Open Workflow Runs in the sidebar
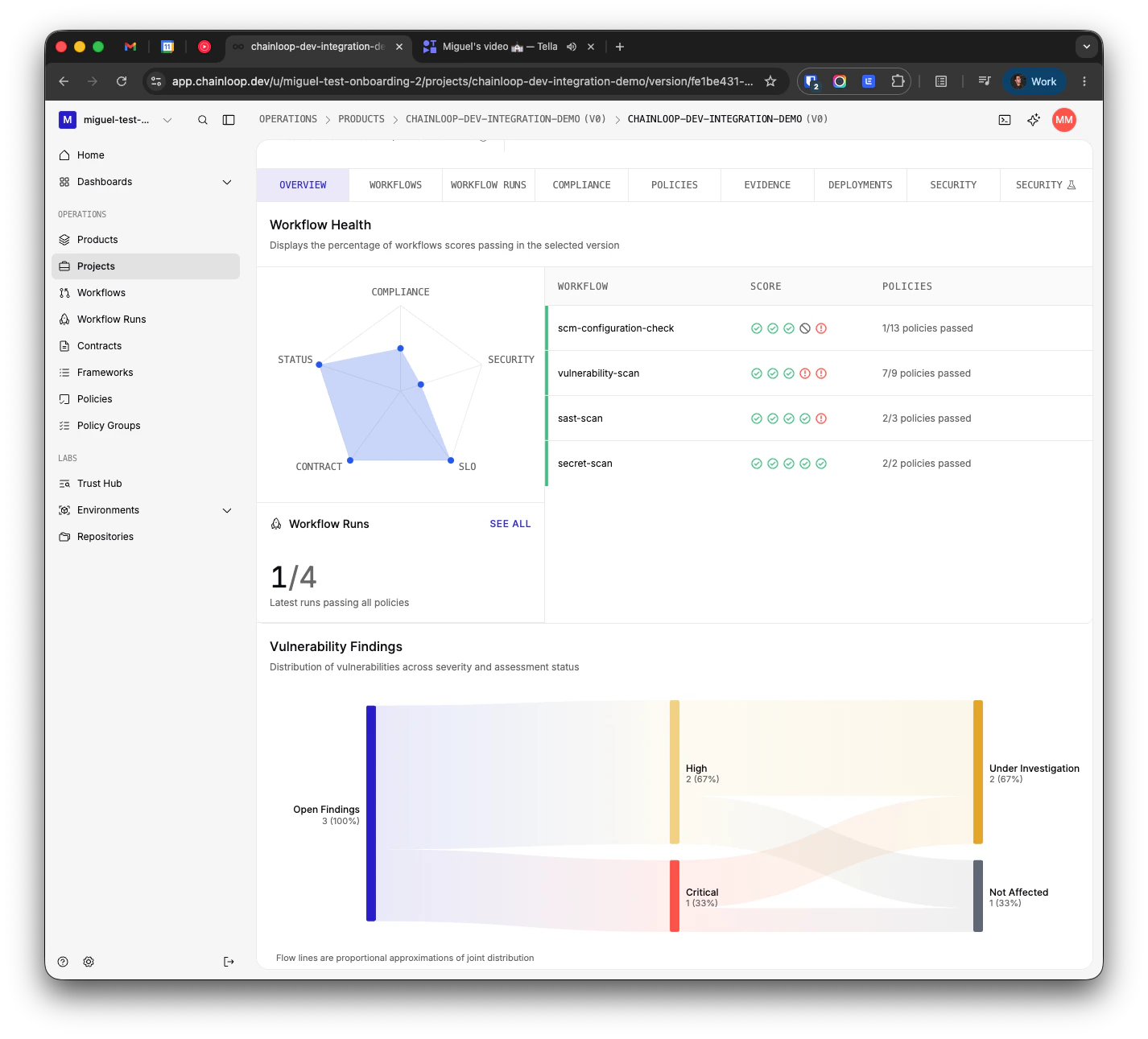Viewport: 1148px width, 1039px height. [x=146, y=320]
